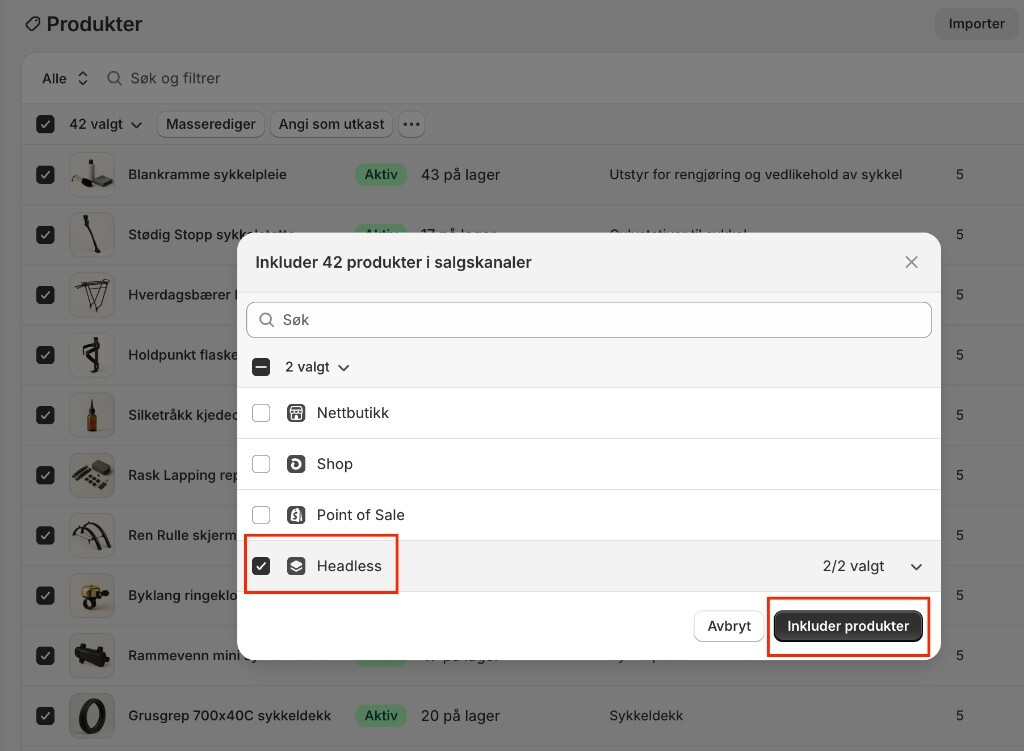Click Aktiv badge on Grusgrep row
Image resolution: width=1024 pixels, height=751 pixels.
coord(381,715)
